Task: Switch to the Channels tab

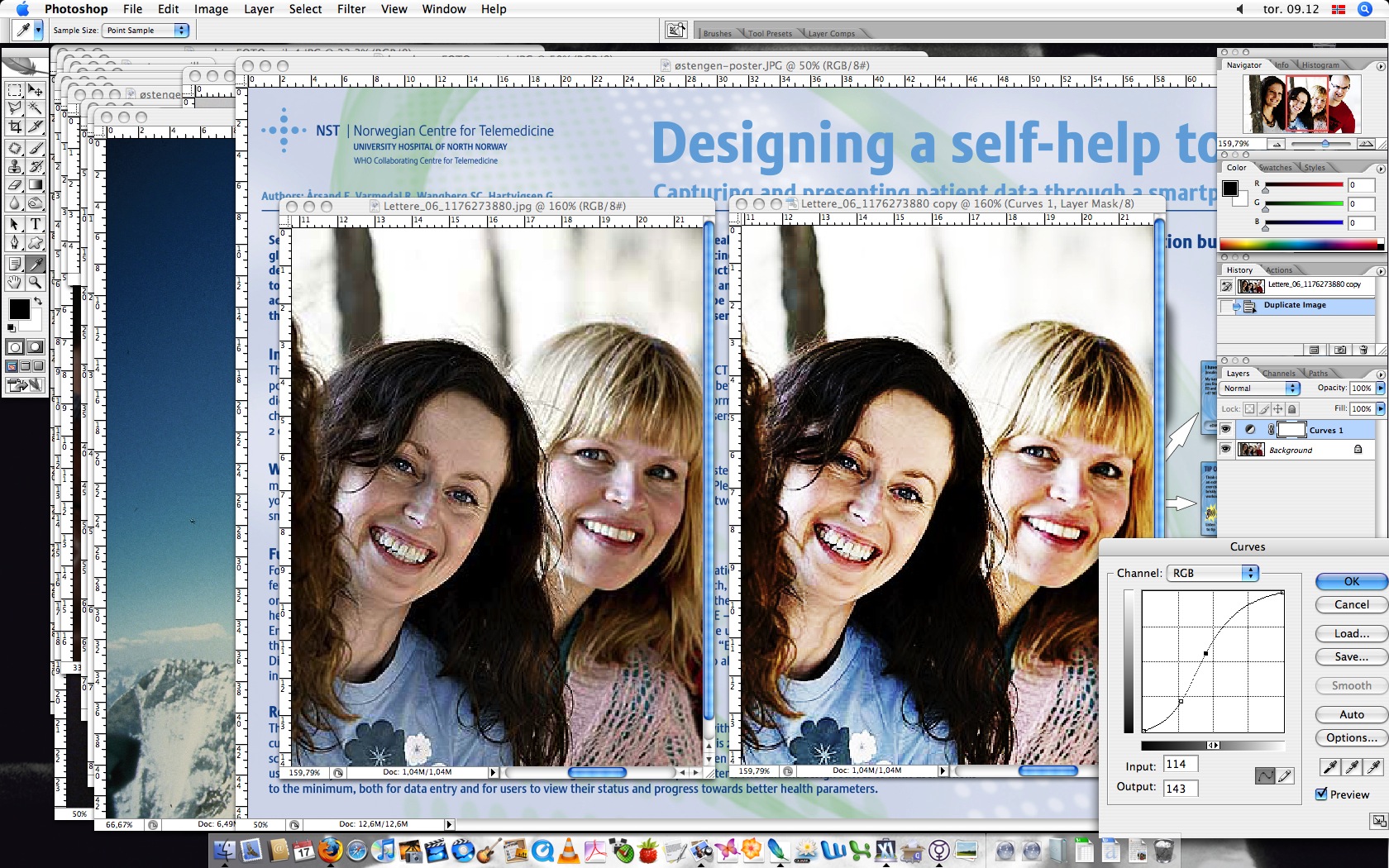Action: pos(1278,374)
